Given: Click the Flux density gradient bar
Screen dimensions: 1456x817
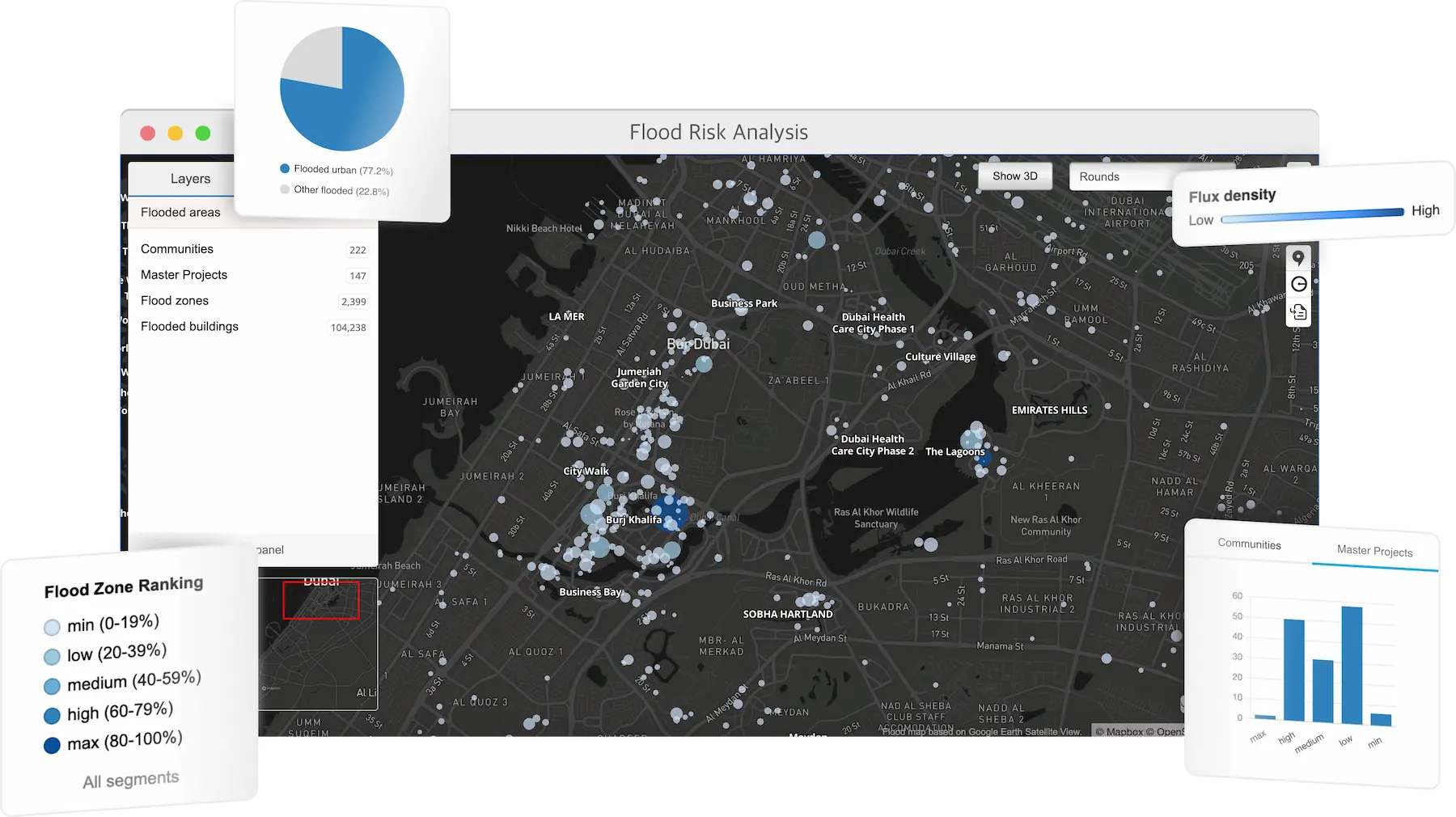Looking at the screenshot, I should pos(1312,215).
